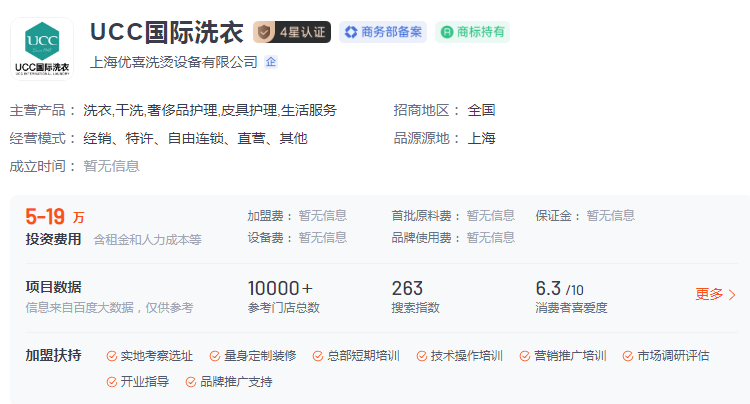This screenshot has width=750, height=404.
Task: Select the 量身定制装修 support text
Action: [260, 356]
